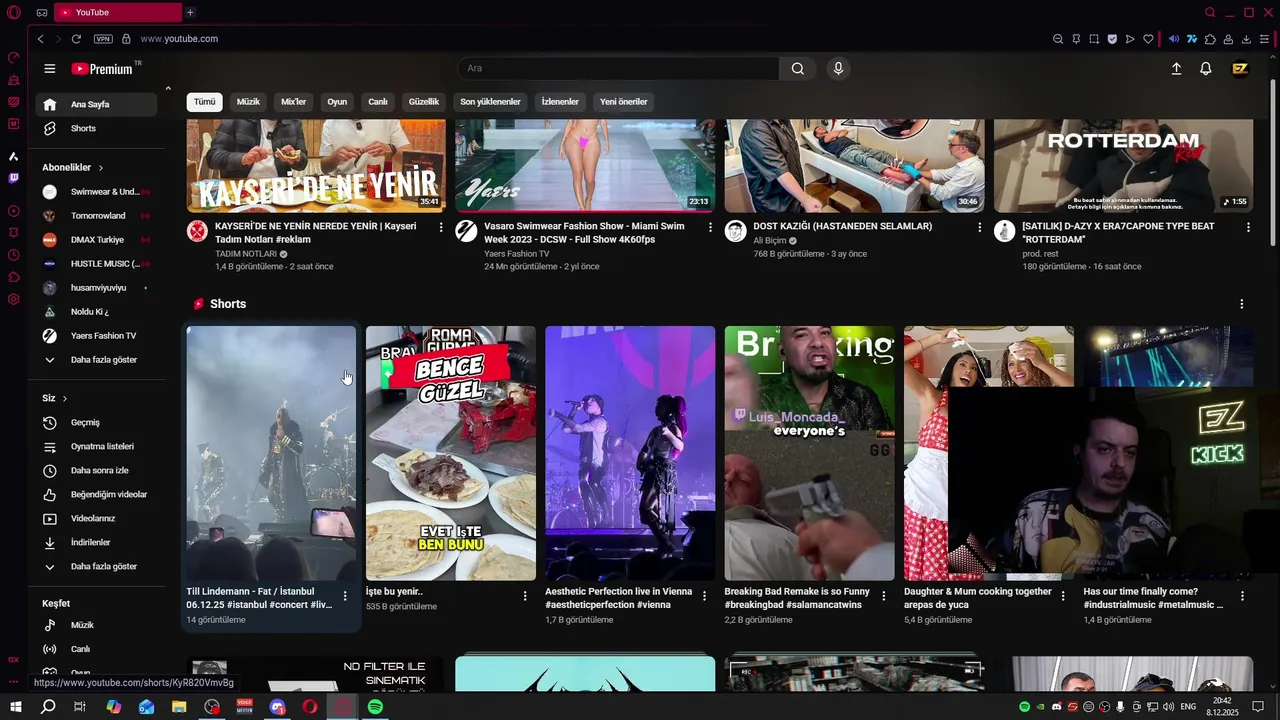This screenshot has height=720, width=1280.
Task: Open Müzik under Keşfet
Action: click(x=96, y=625)
